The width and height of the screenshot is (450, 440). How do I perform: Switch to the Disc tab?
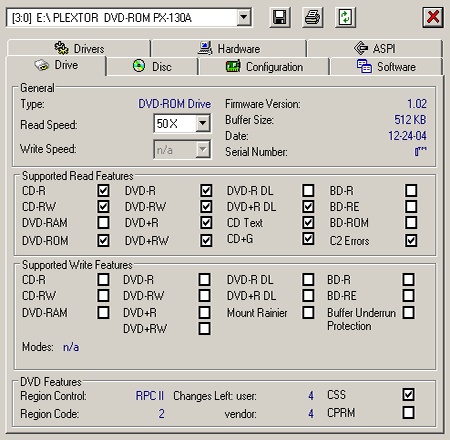coord(152,67)
